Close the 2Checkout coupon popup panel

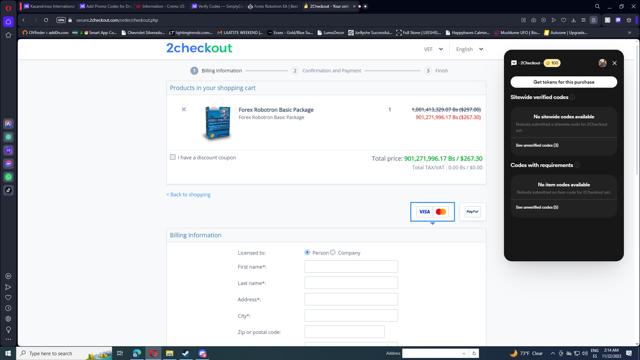(614, 63)
